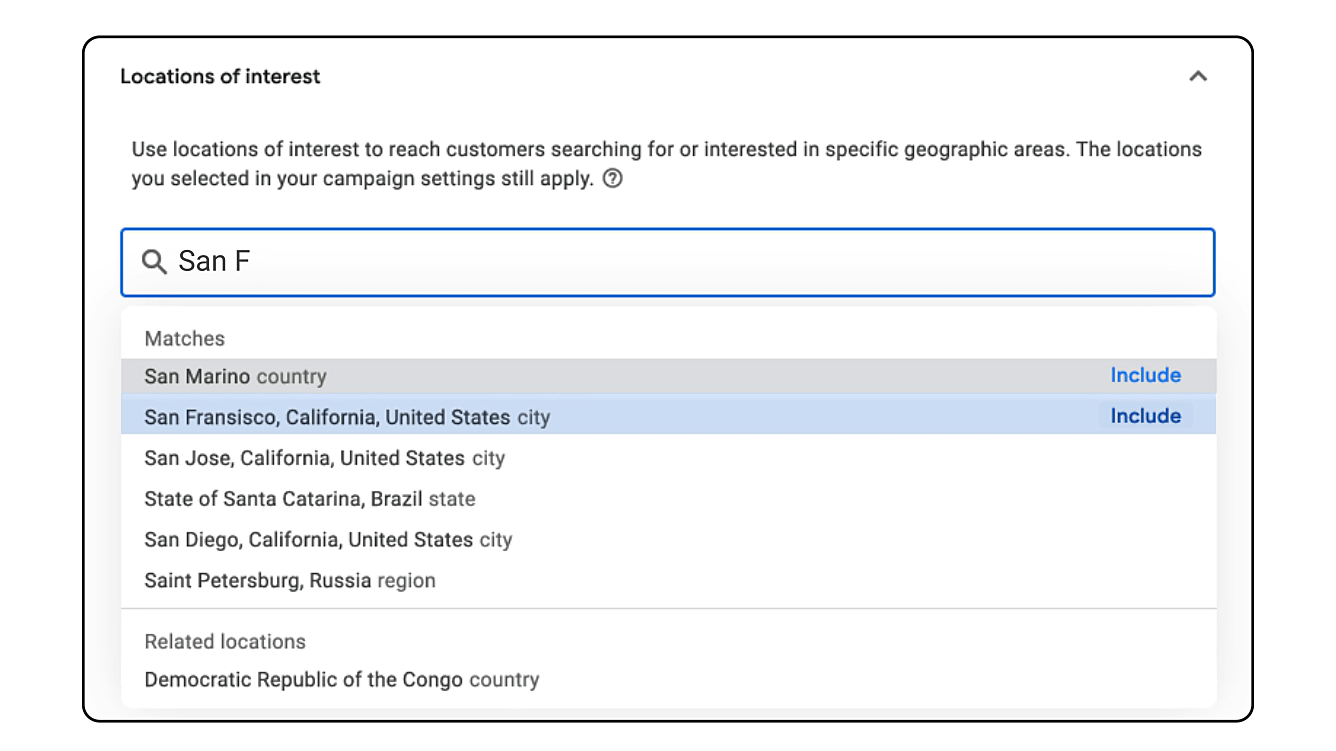
Task: Click the Matches section label
Action: [185, 338]
